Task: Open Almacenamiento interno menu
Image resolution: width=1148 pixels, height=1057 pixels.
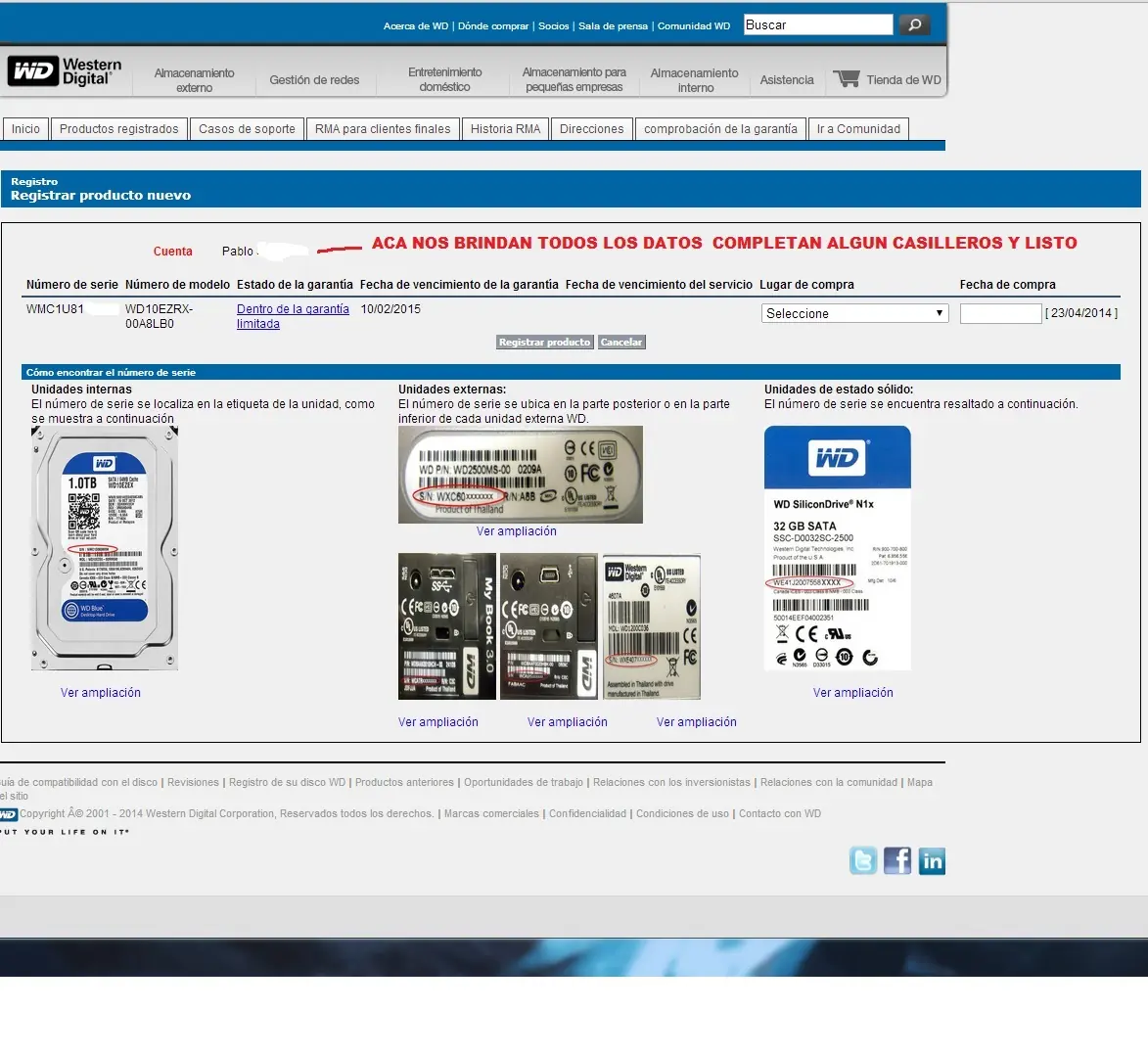Action: click(695, 80)
